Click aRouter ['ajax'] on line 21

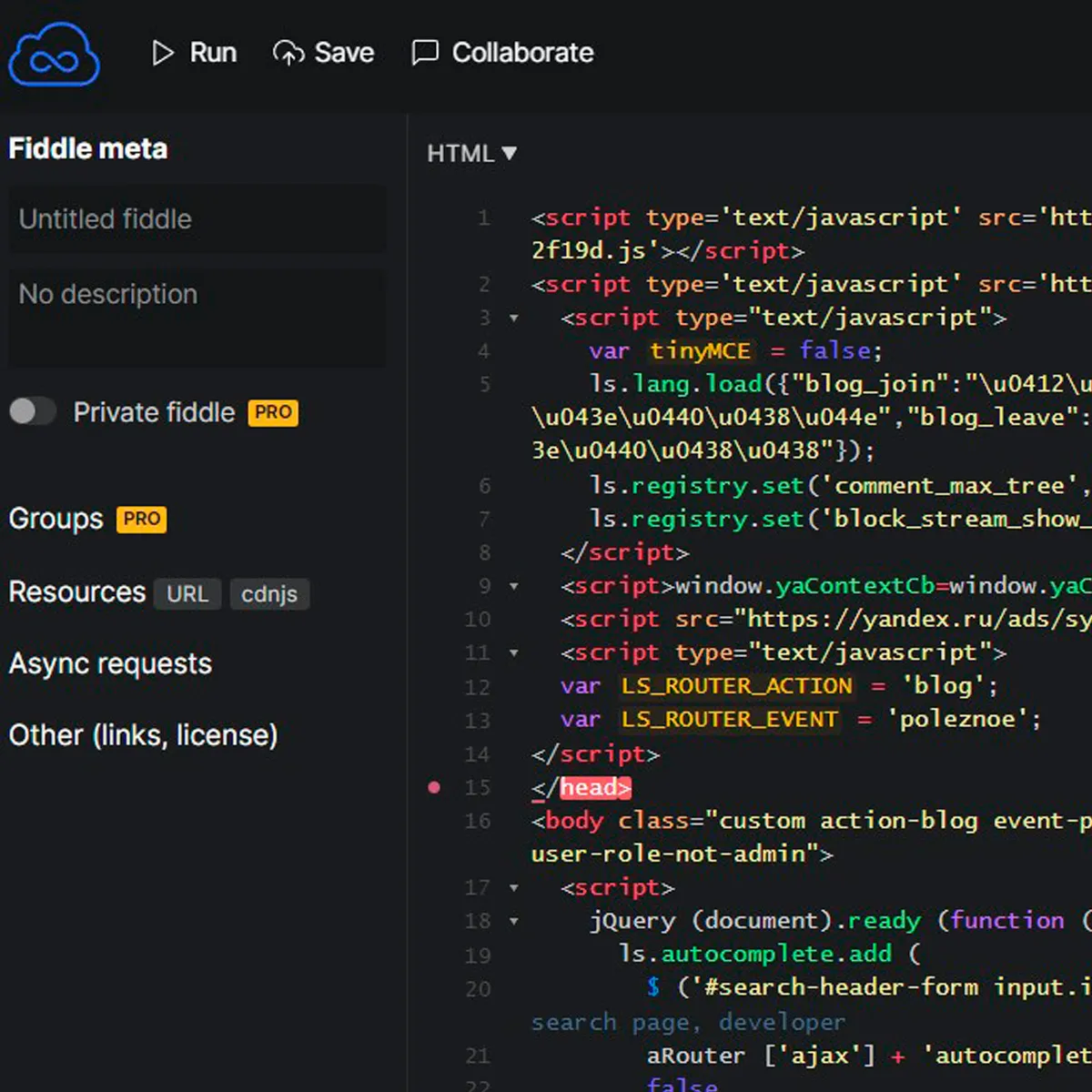pyautogui.click(x=761, y=1057)
